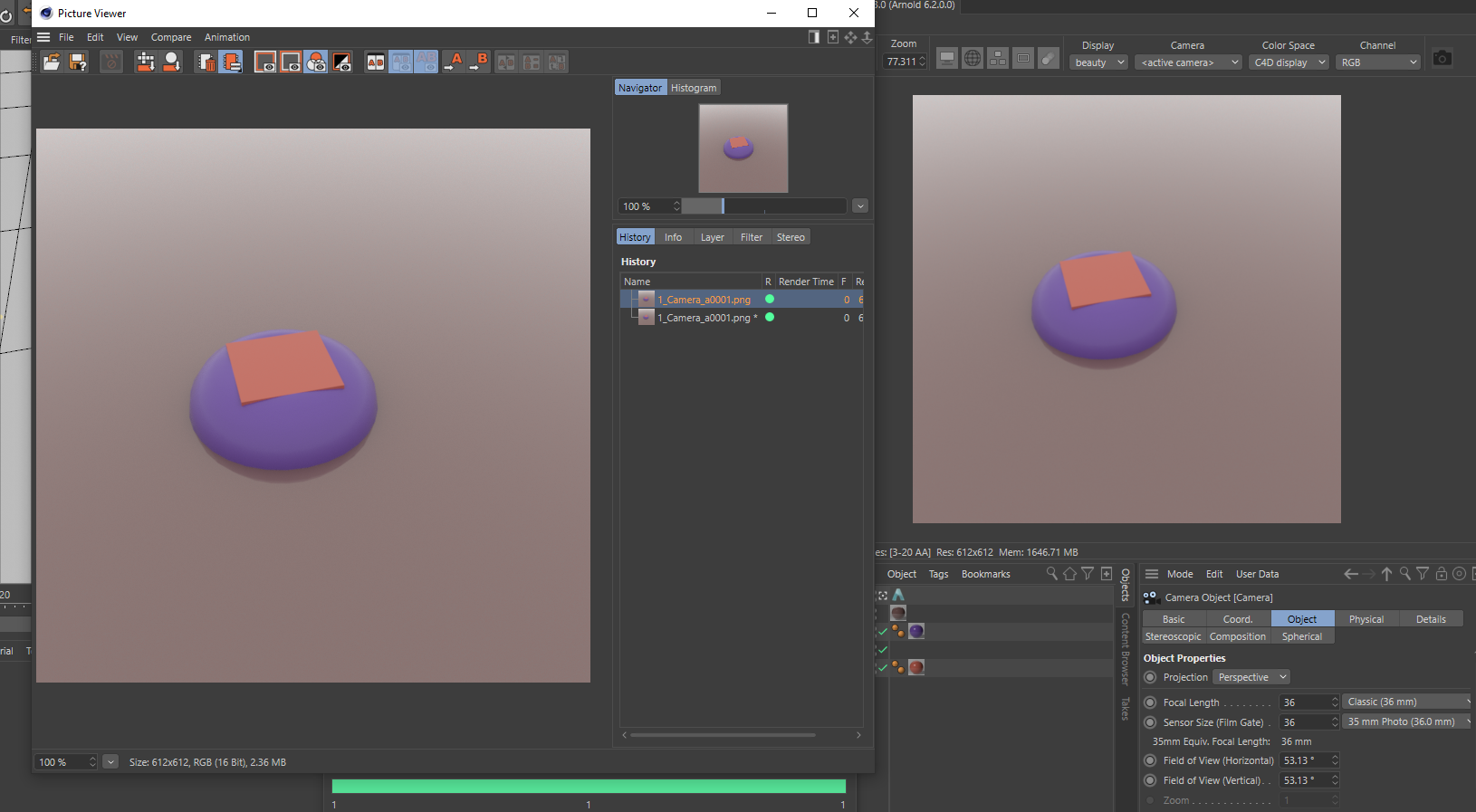Image resolution: width=1476 pixels, height=812 pixels.
Task: Click the red material tag in Object Manager
Action: pyautogui.click(x=916, y=667)
